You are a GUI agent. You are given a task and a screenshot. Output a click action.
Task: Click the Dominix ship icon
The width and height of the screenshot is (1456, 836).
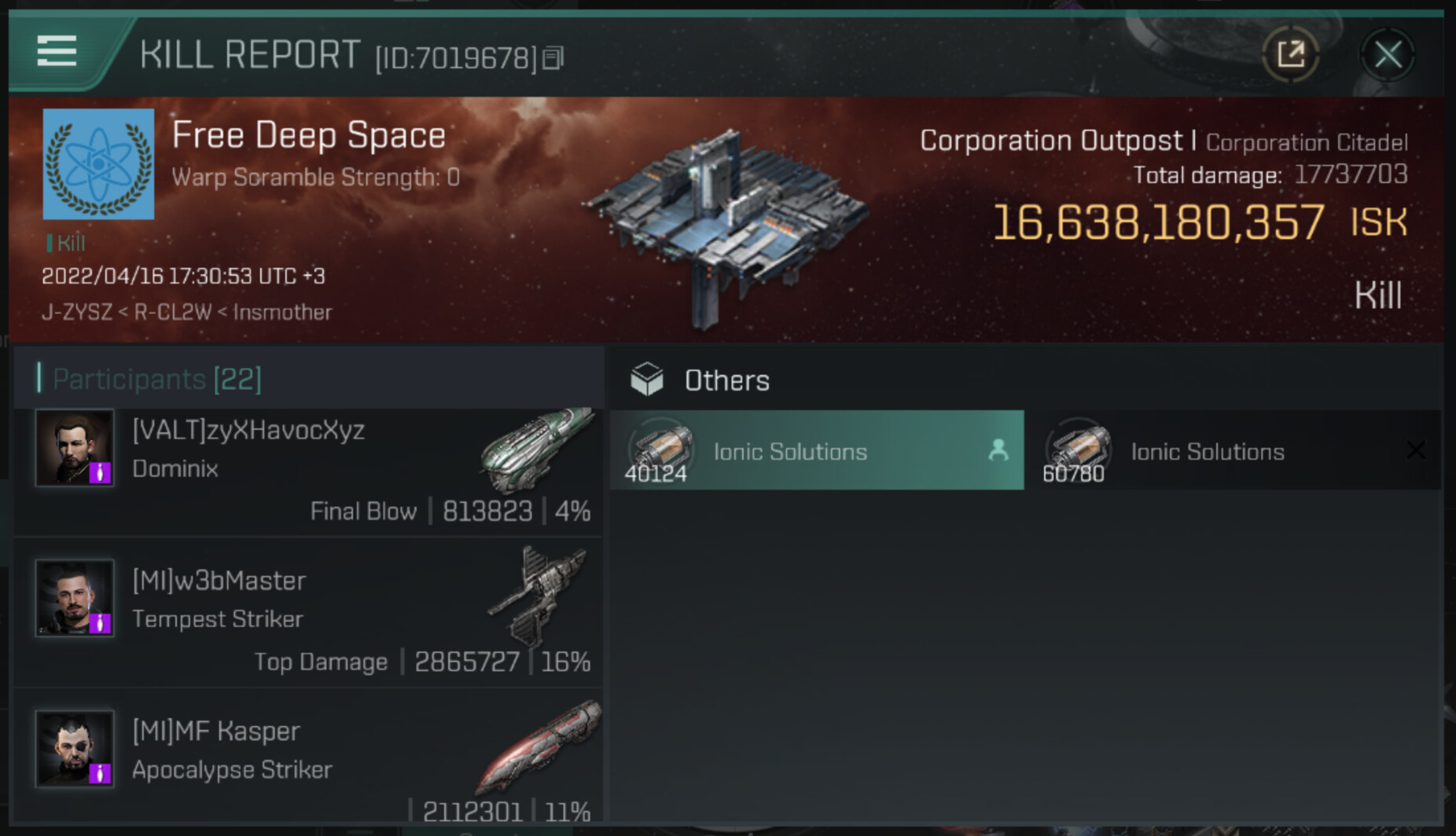[538, 449]
